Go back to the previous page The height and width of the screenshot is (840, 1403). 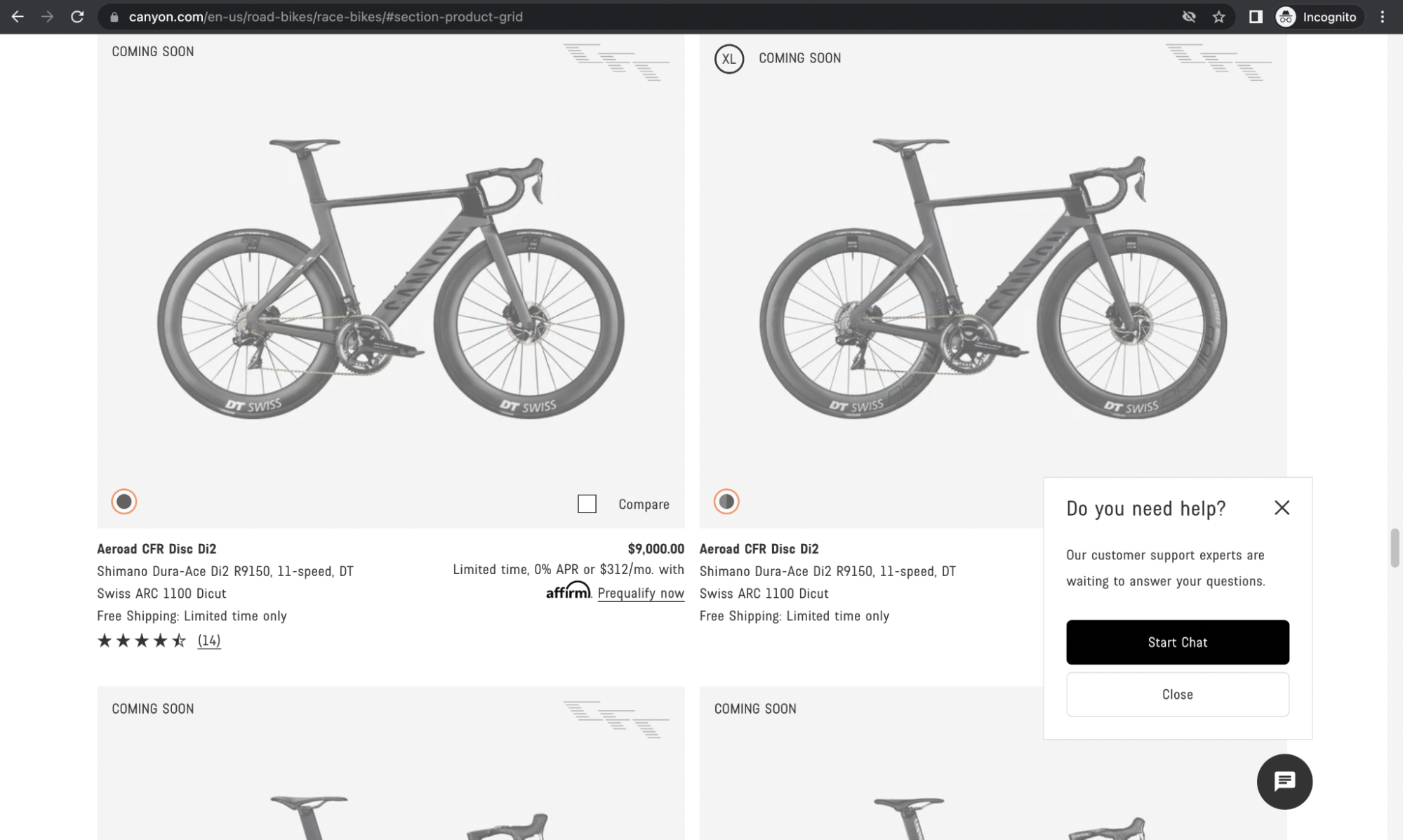[18, 17]
